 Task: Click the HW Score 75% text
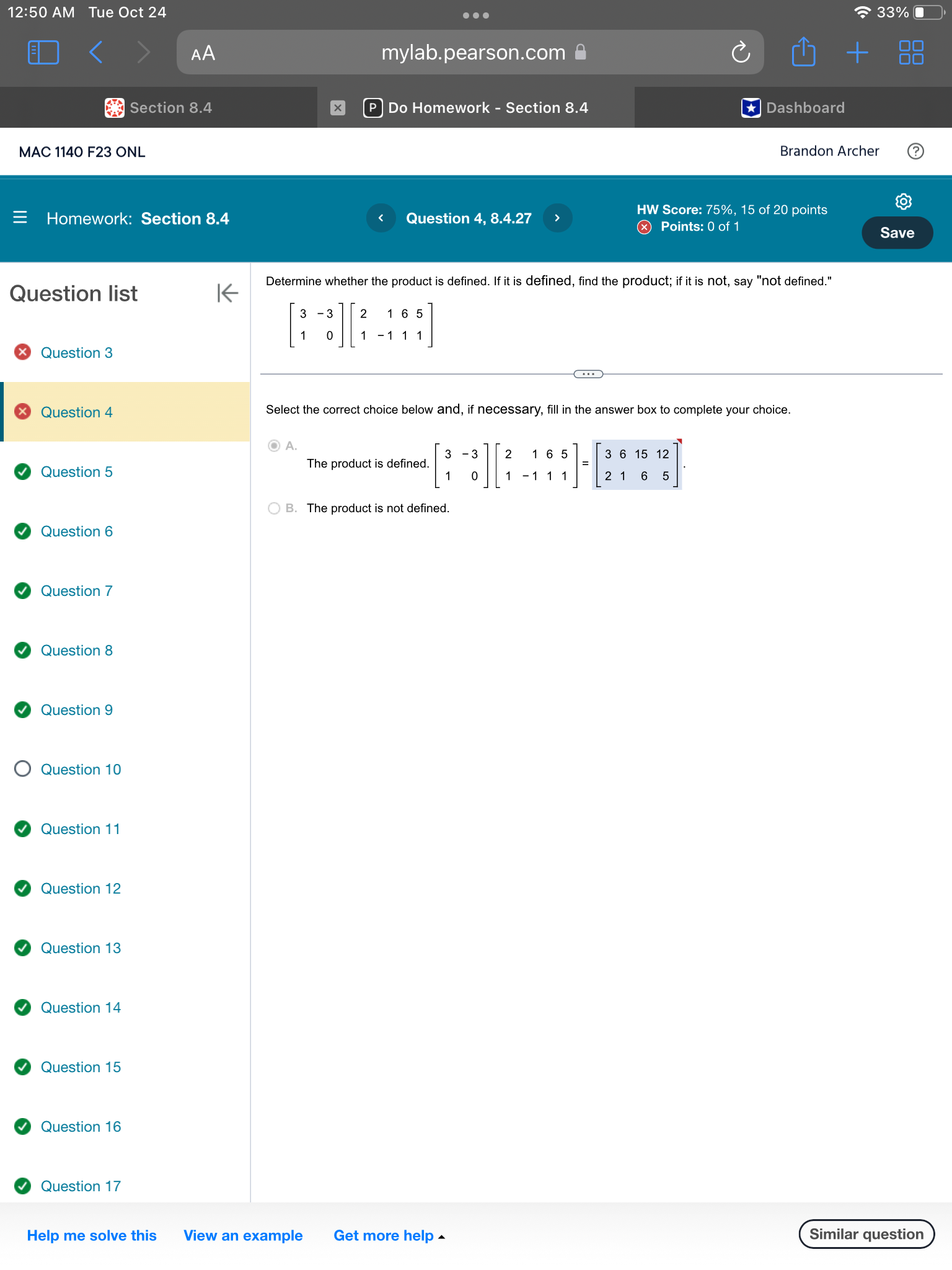tap(732, 210)
